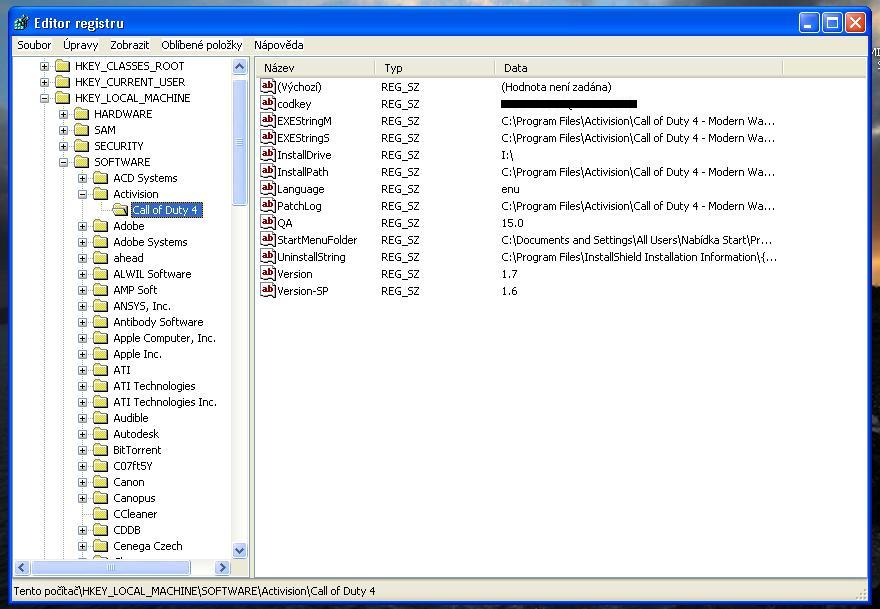Expand the Autodesk key
Screen dimensions: 880x609
coord(82,434)
